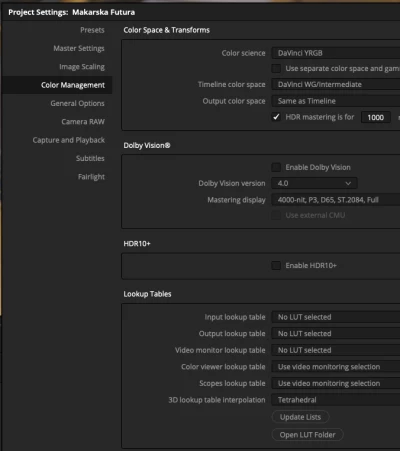Screen dimensions: 400x451
Task: Uncheck HDR mastering is for checkbox
Action: tap(276, 117)
